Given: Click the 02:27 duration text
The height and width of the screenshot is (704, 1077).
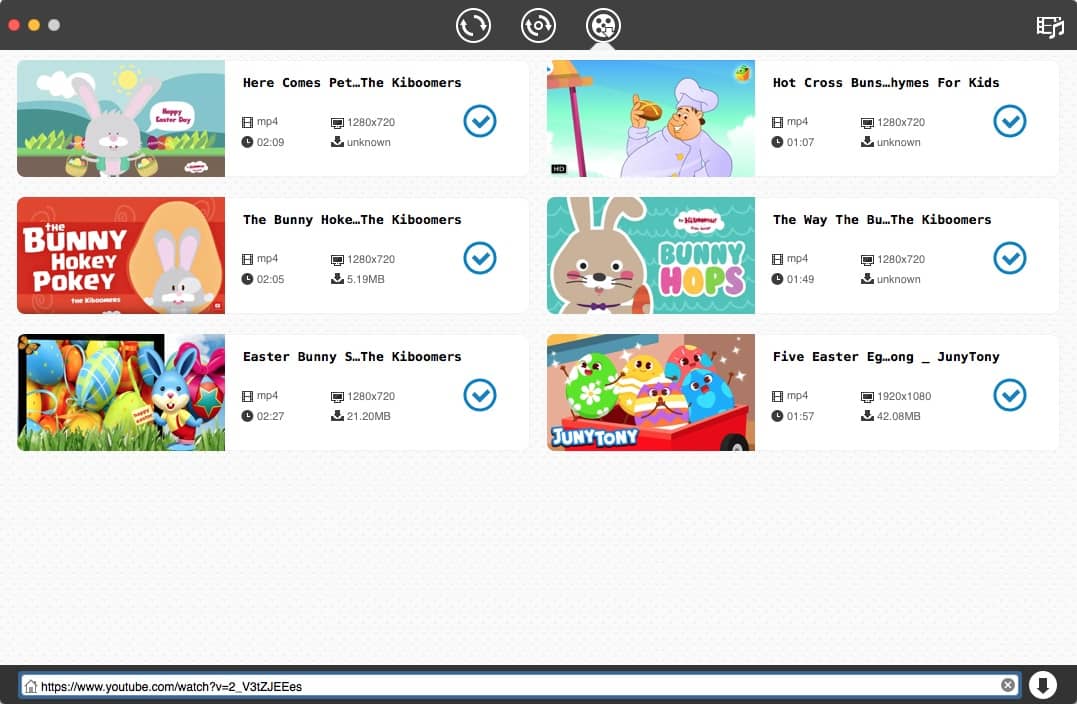Looking at the screenshot, I should (270, 416).
